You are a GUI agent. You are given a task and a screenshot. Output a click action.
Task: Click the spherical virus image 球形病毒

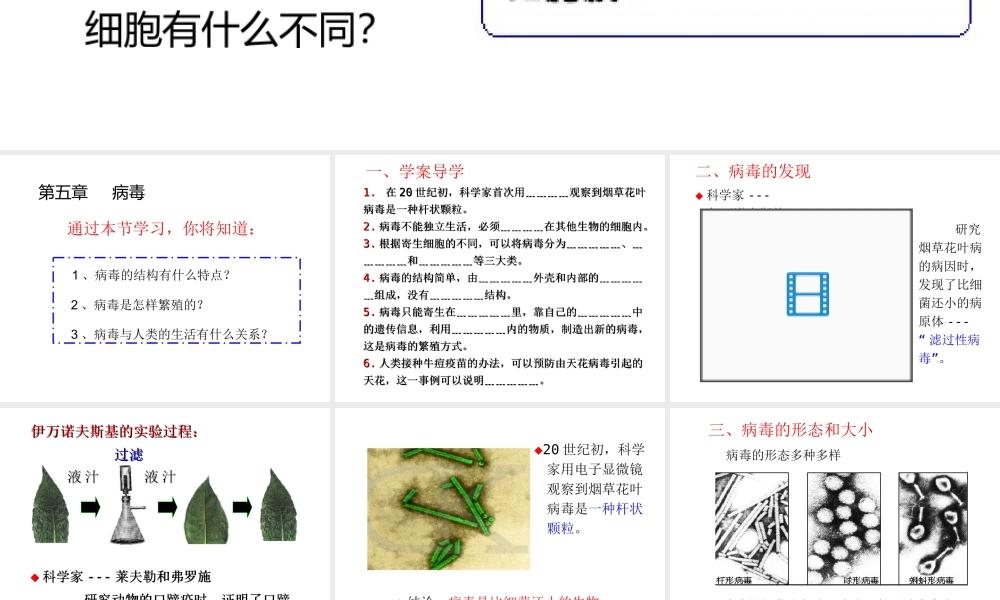pyautogui.click(x=844, y=529)
